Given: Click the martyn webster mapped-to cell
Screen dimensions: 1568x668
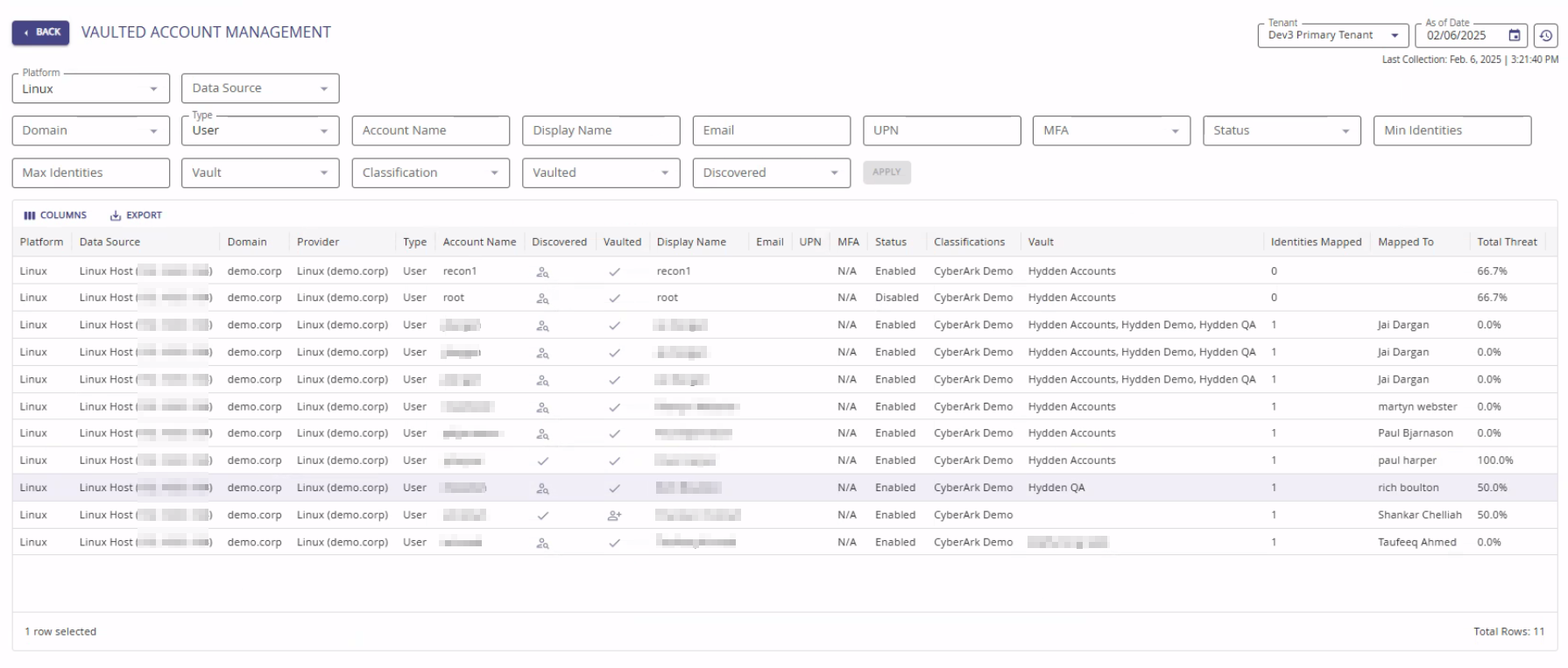Looking at the screenshot, I should 1417,407.
